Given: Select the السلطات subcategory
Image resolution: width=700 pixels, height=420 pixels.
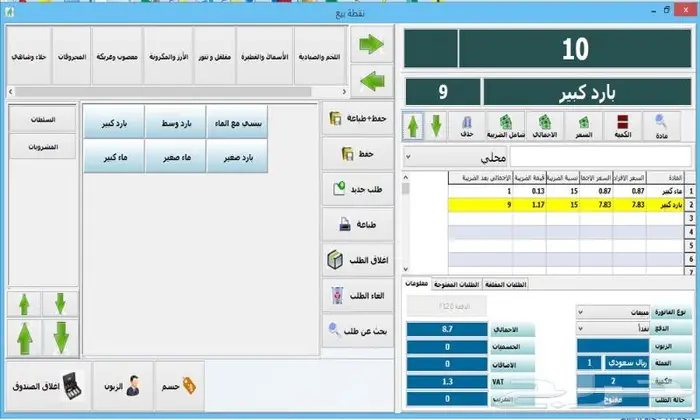Looking at the screenshot, I should click(43, 119).
